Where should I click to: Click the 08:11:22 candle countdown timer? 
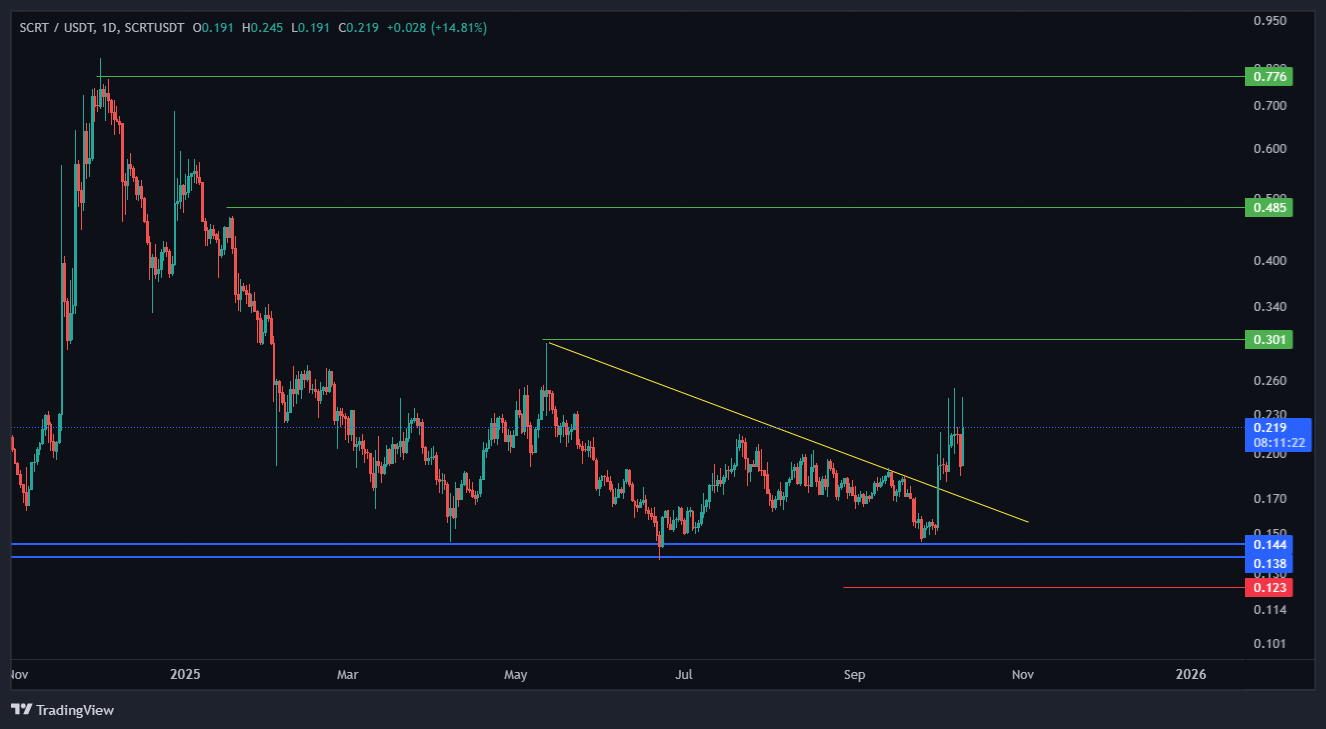(1277, 442)
